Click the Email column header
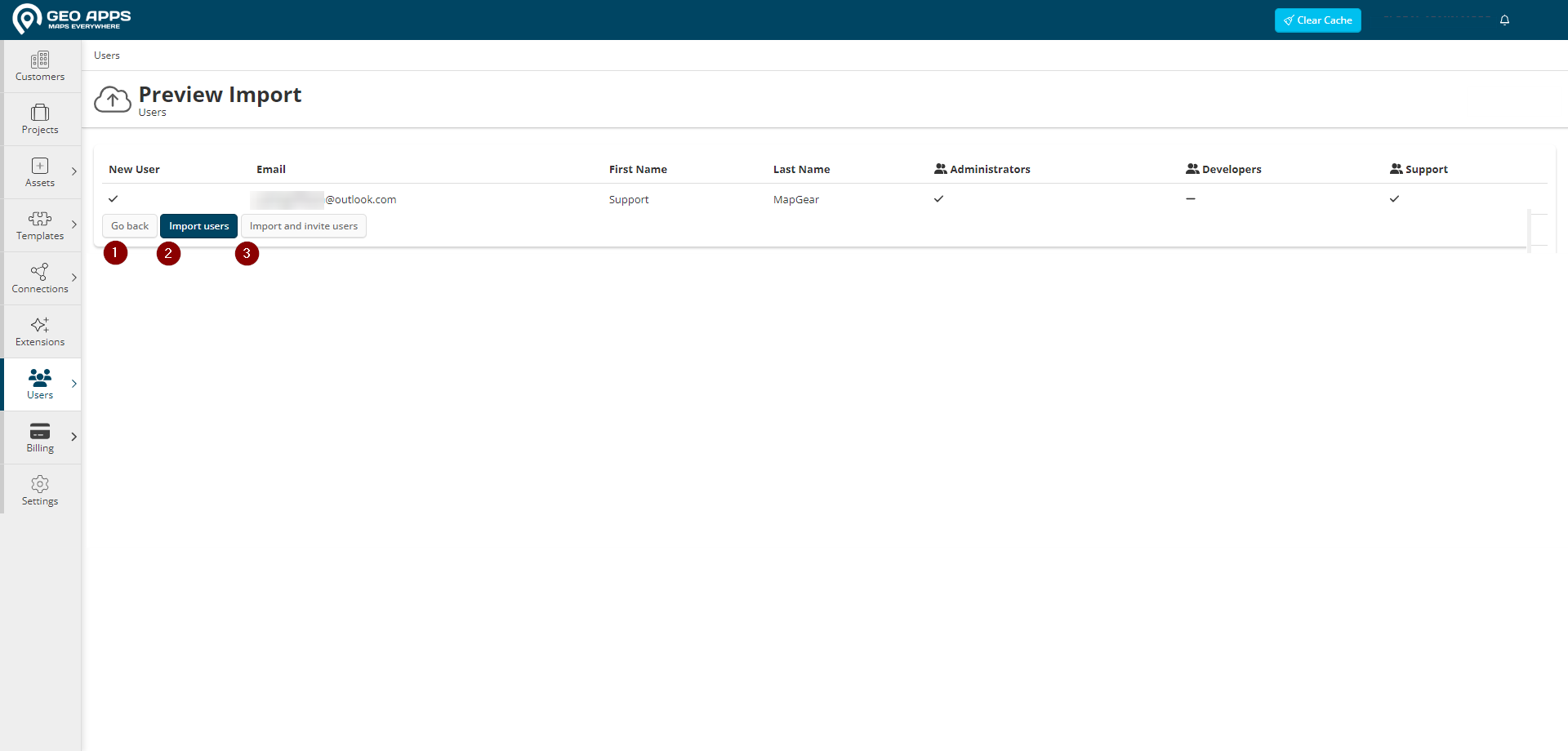1568x751 pixels. pyautogui.click(x=271, y=169)
